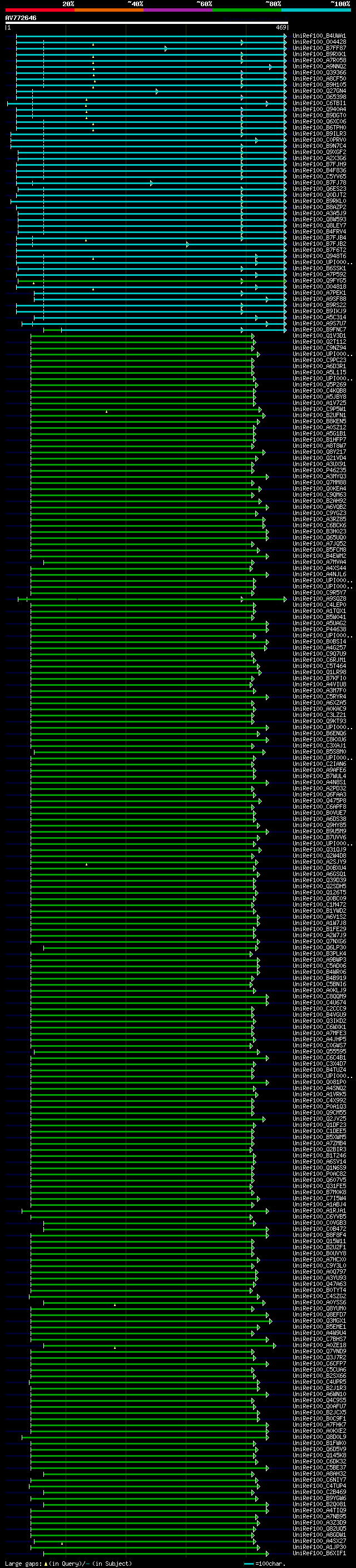The image size is (356, 1568).
Task: Click the query end position 469
Action: [281, 27]
